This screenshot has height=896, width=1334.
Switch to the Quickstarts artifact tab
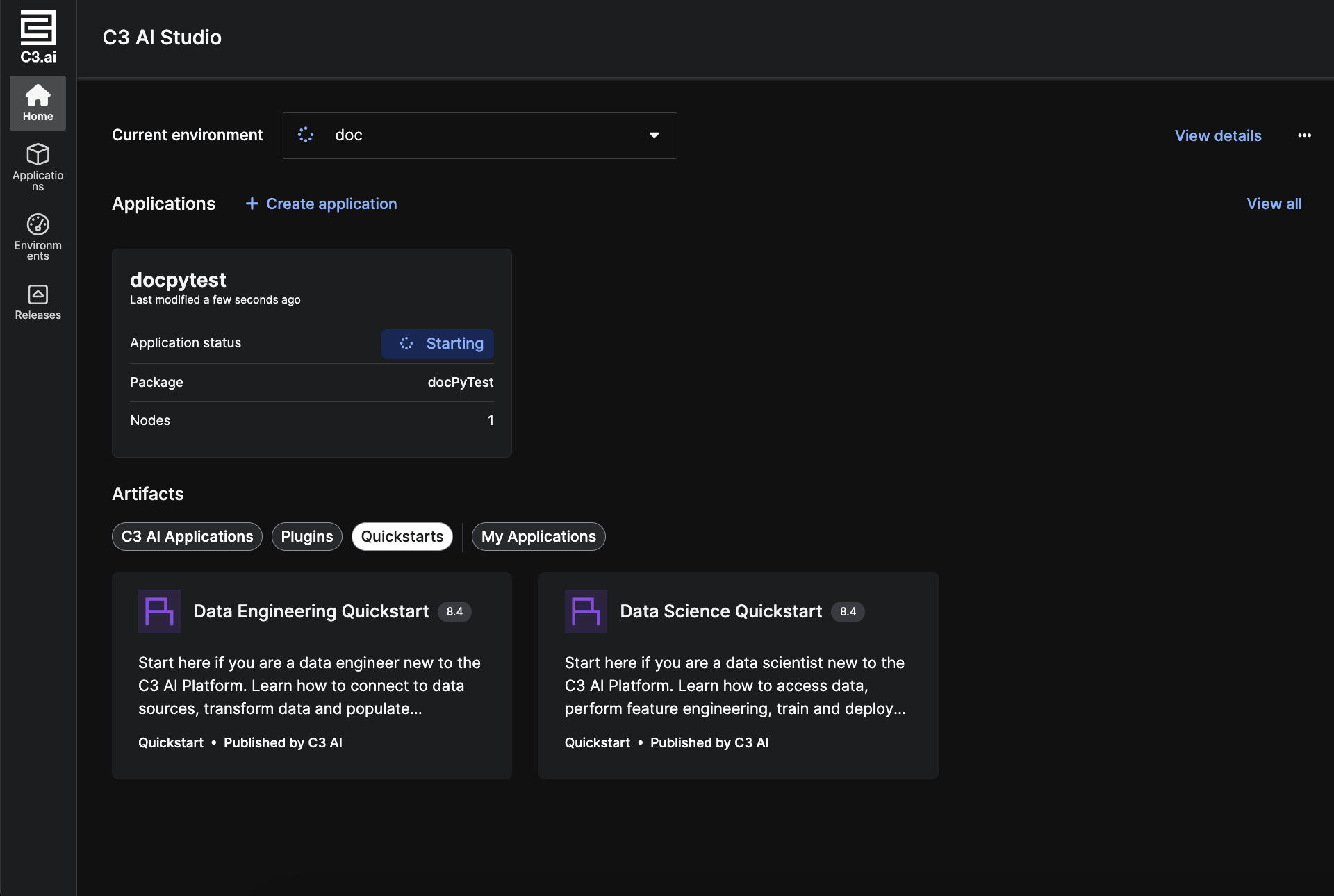click(x=402, y=536)
